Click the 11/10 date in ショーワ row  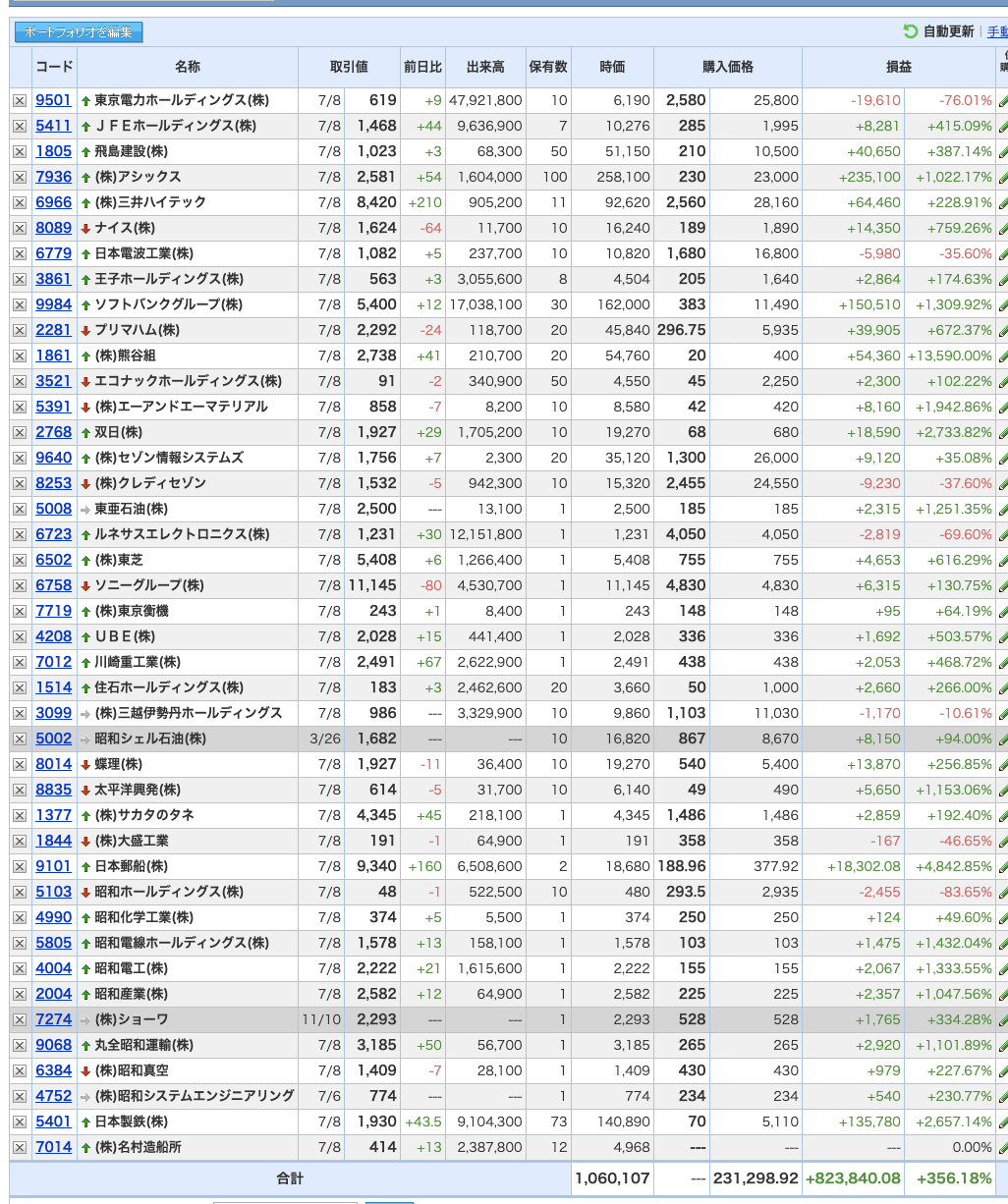(321, 1019)
